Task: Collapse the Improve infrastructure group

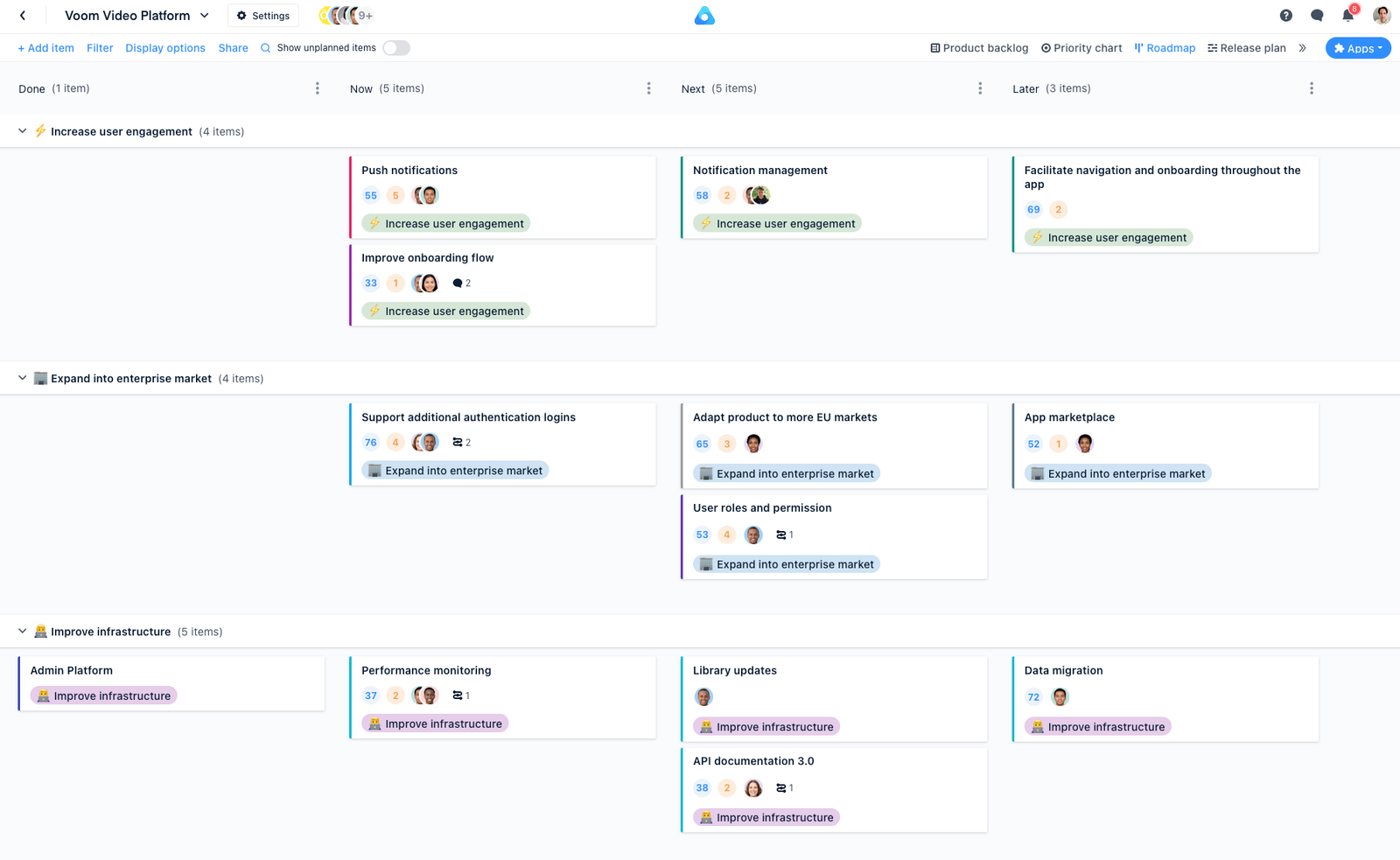Action: 23,631
